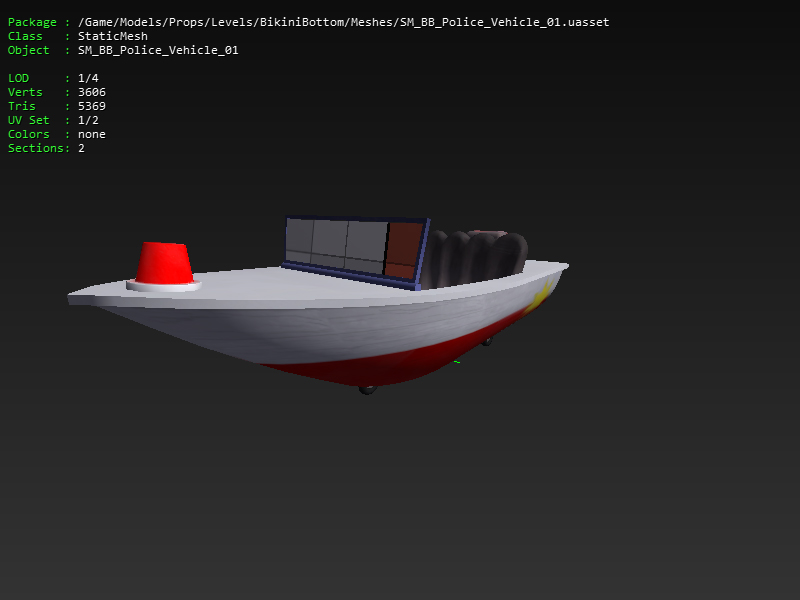Click the boat's windshield frame

356,253
